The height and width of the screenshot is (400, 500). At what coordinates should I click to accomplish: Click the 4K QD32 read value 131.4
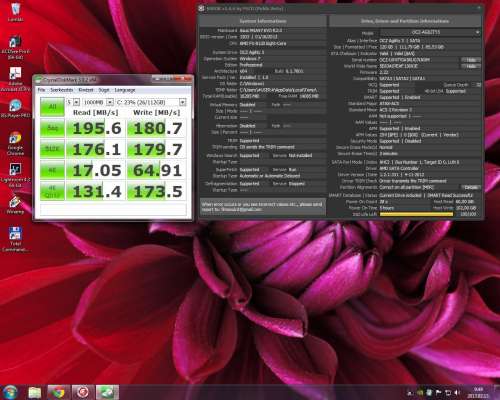coord(96,191)
